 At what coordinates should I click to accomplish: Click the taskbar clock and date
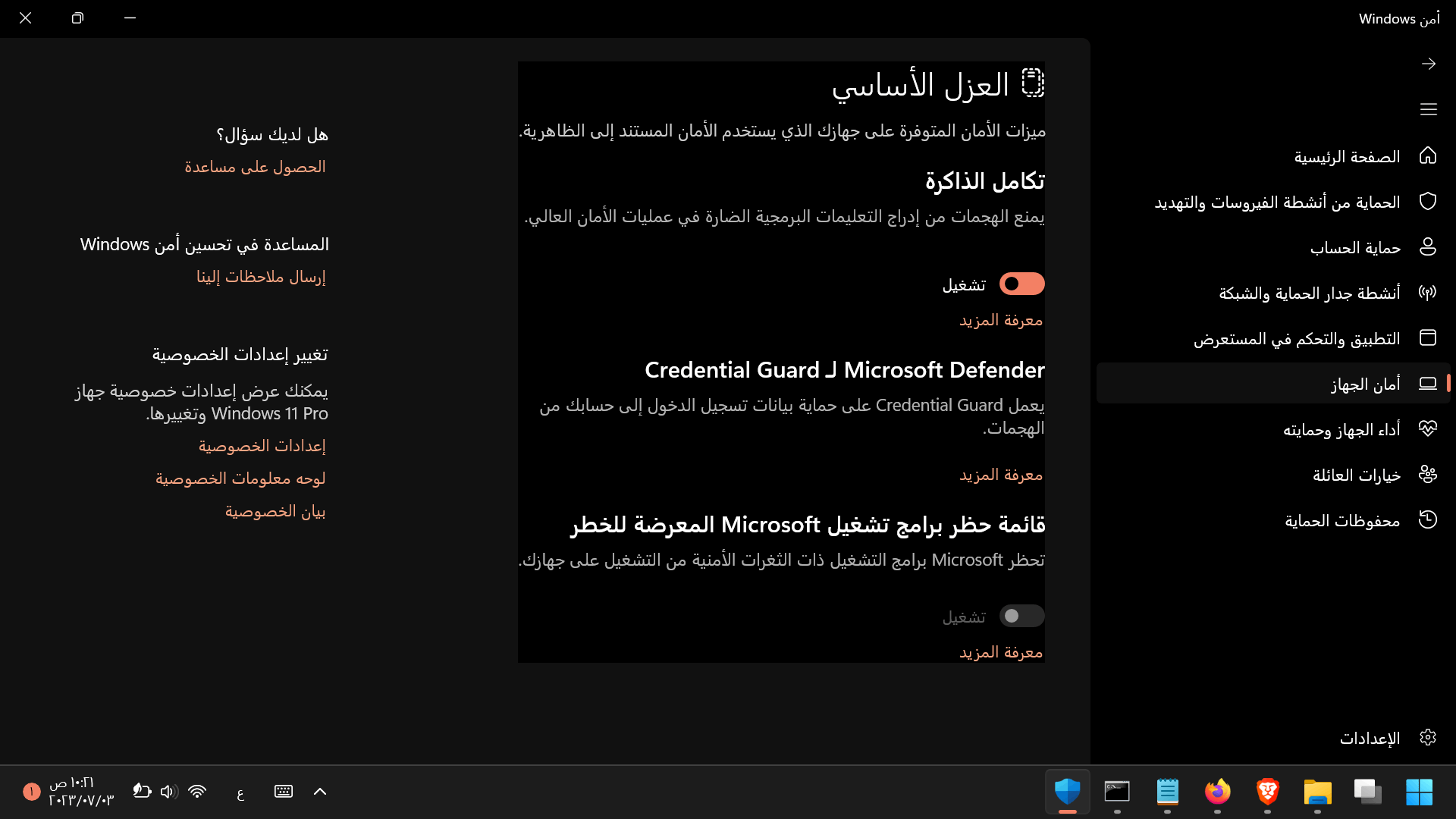click(80, 792)
